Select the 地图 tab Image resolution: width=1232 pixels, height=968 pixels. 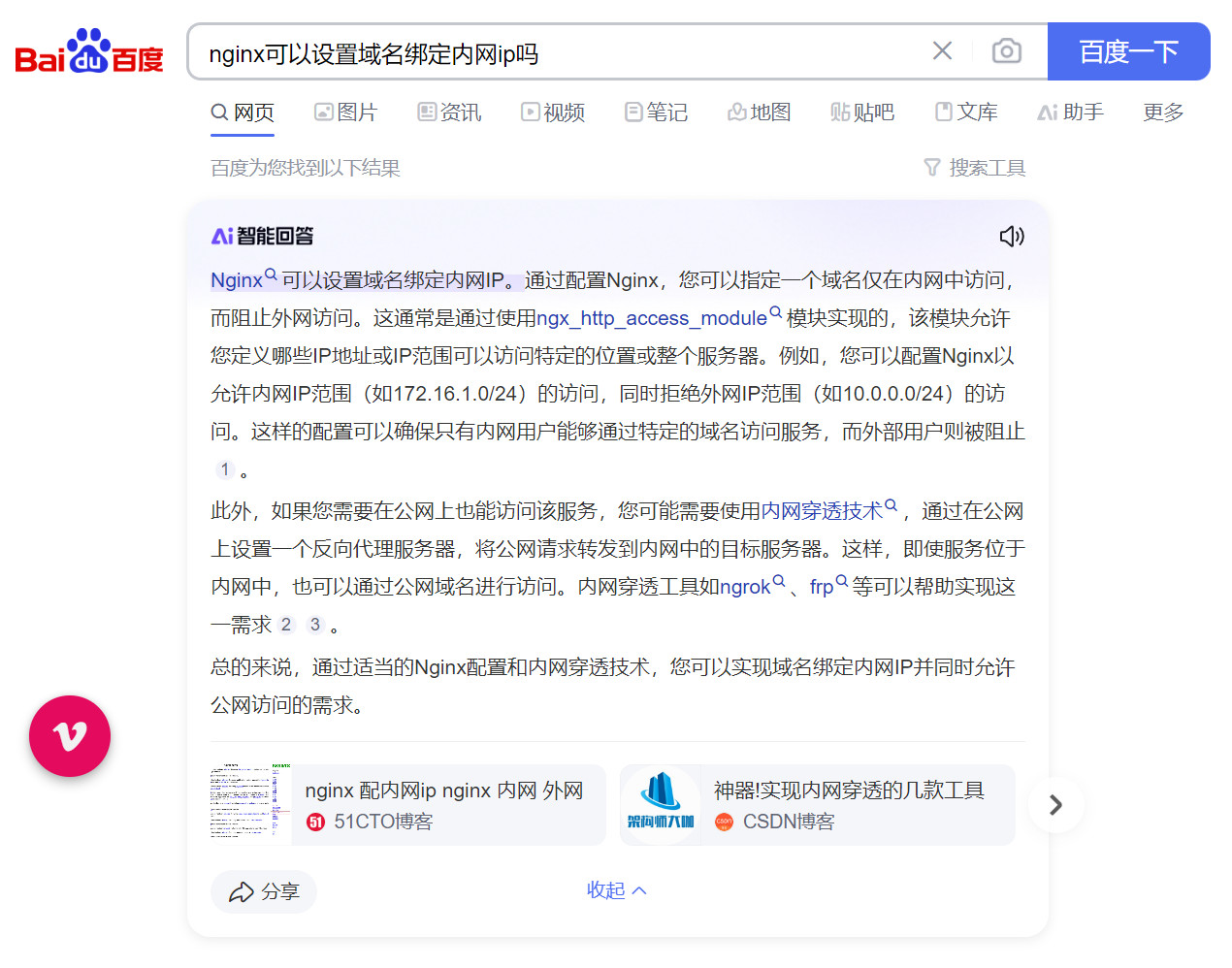[760, 113]
